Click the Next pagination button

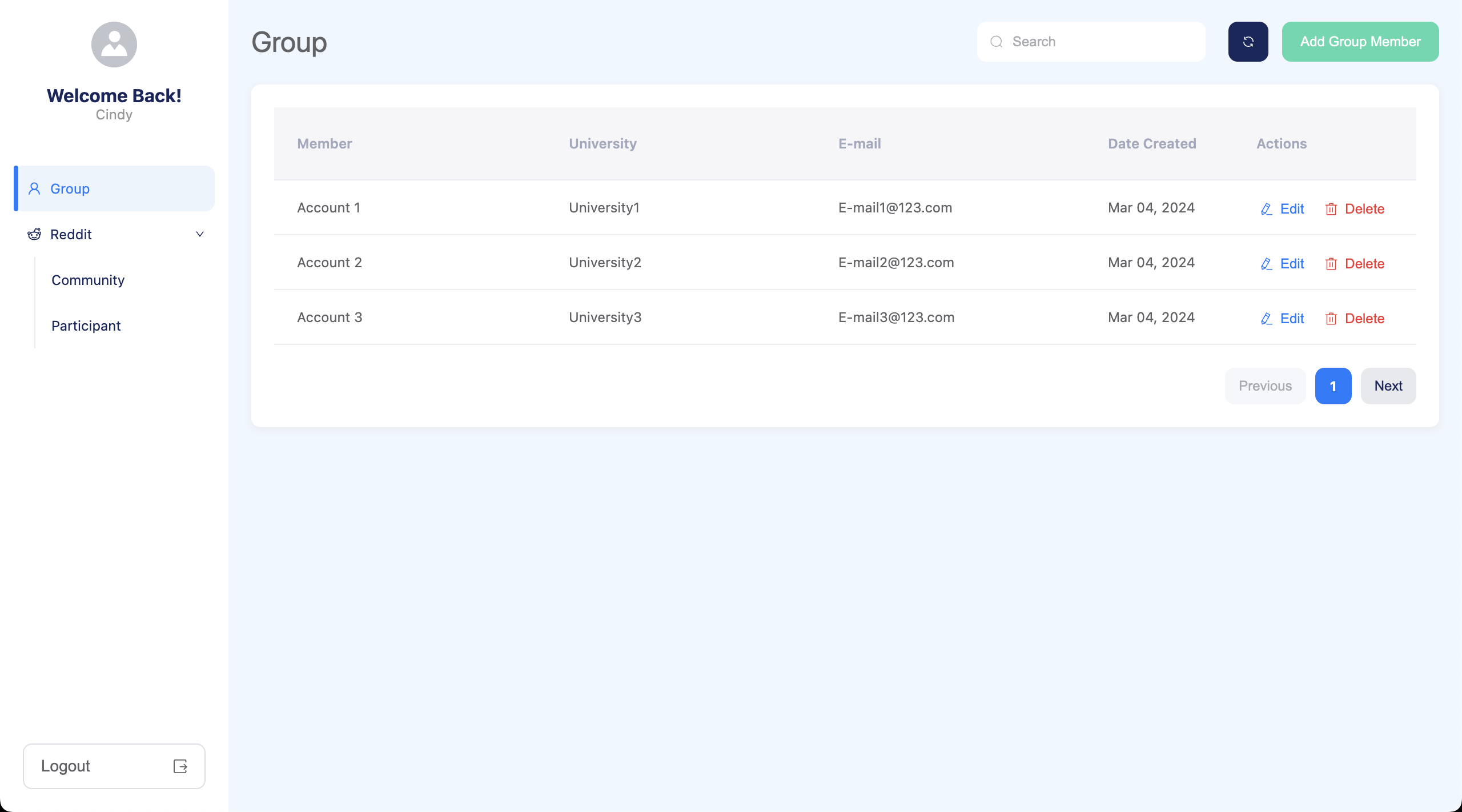pos(1388,386)
